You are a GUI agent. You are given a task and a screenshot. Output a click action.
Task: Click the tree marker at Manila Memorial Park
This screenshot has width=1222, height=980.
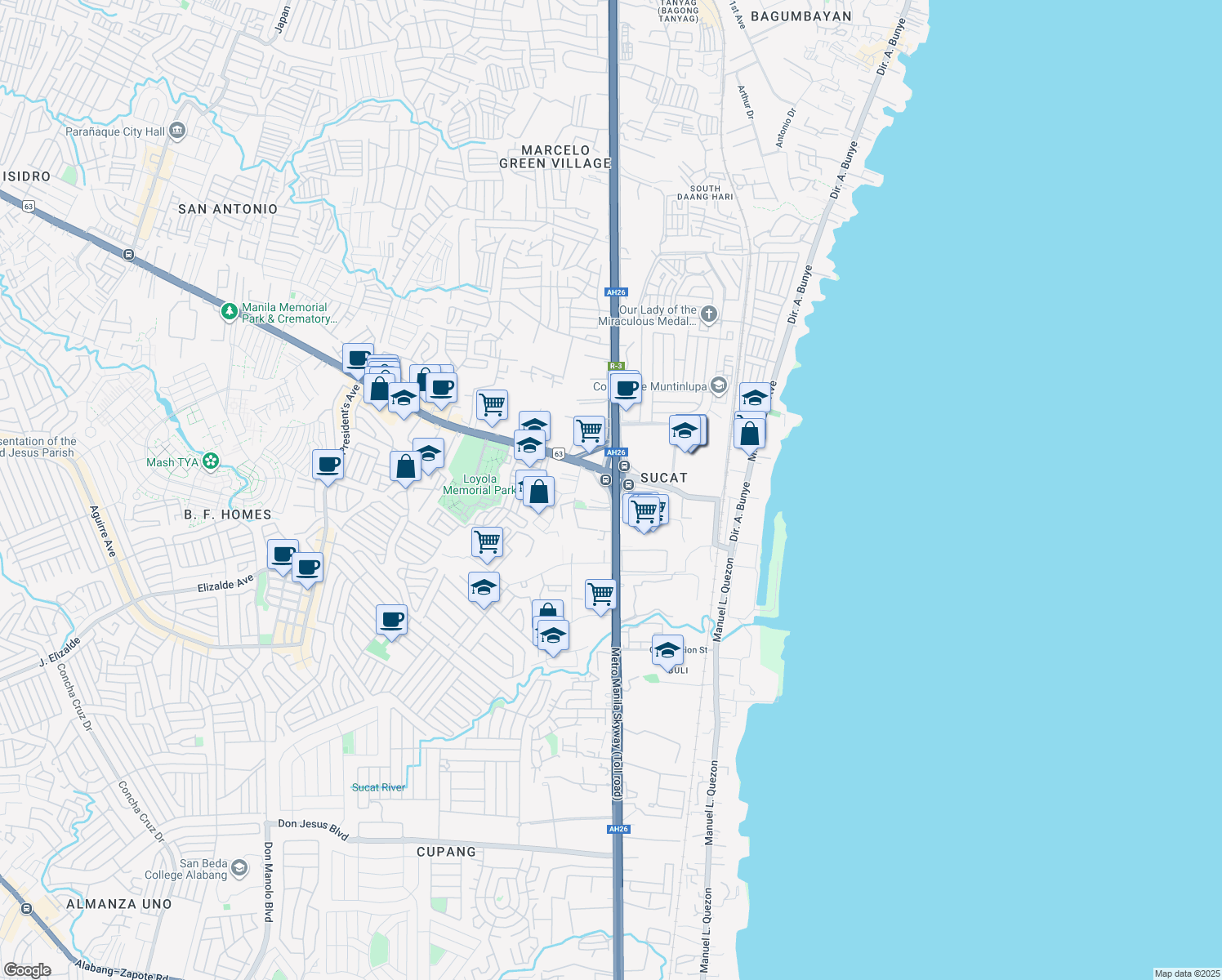coord(230,311)
